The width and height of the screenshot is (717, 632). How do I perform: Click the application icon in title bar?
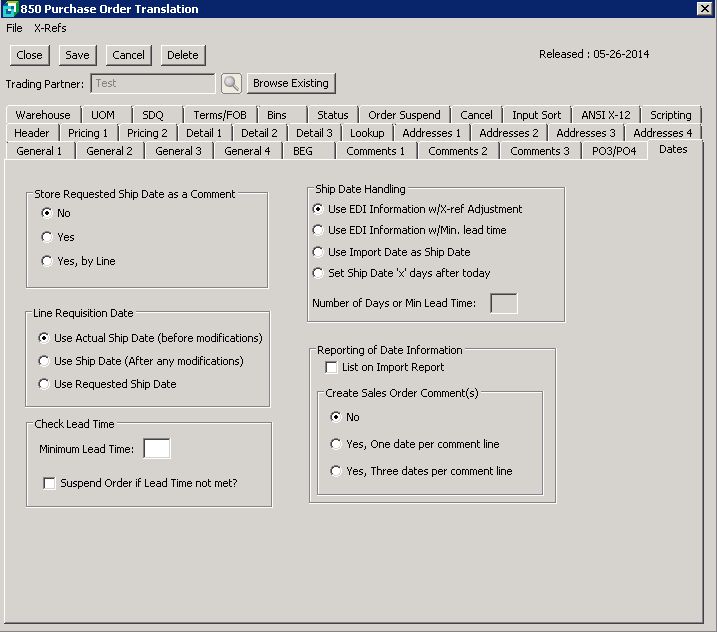click(x=10, y=9)
